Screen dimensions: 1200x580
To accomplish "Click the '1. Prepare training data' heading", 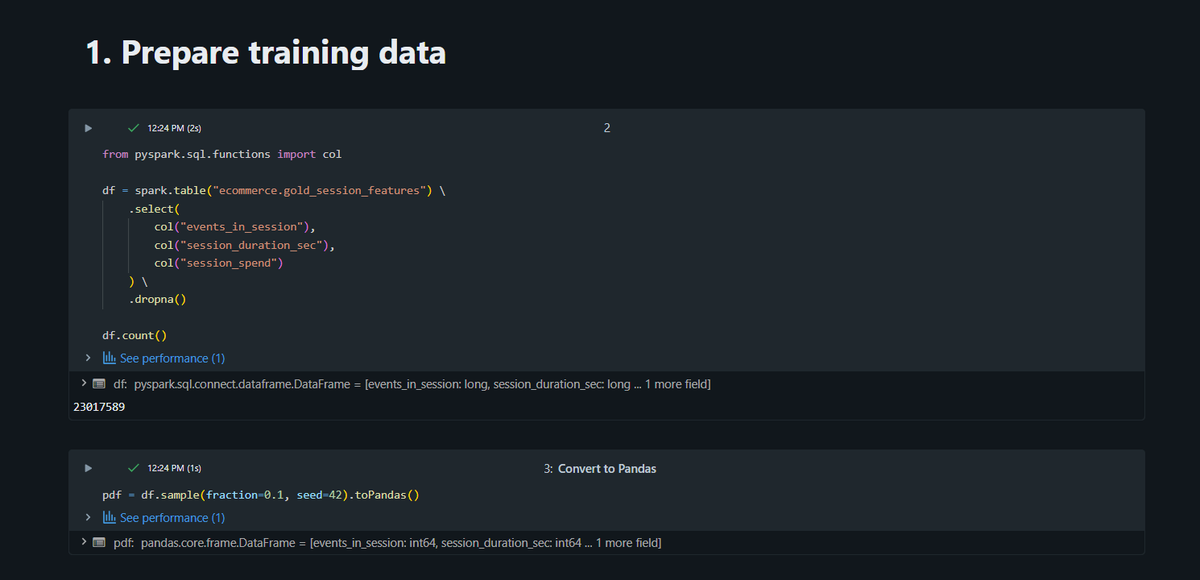I will pos(266,53).
